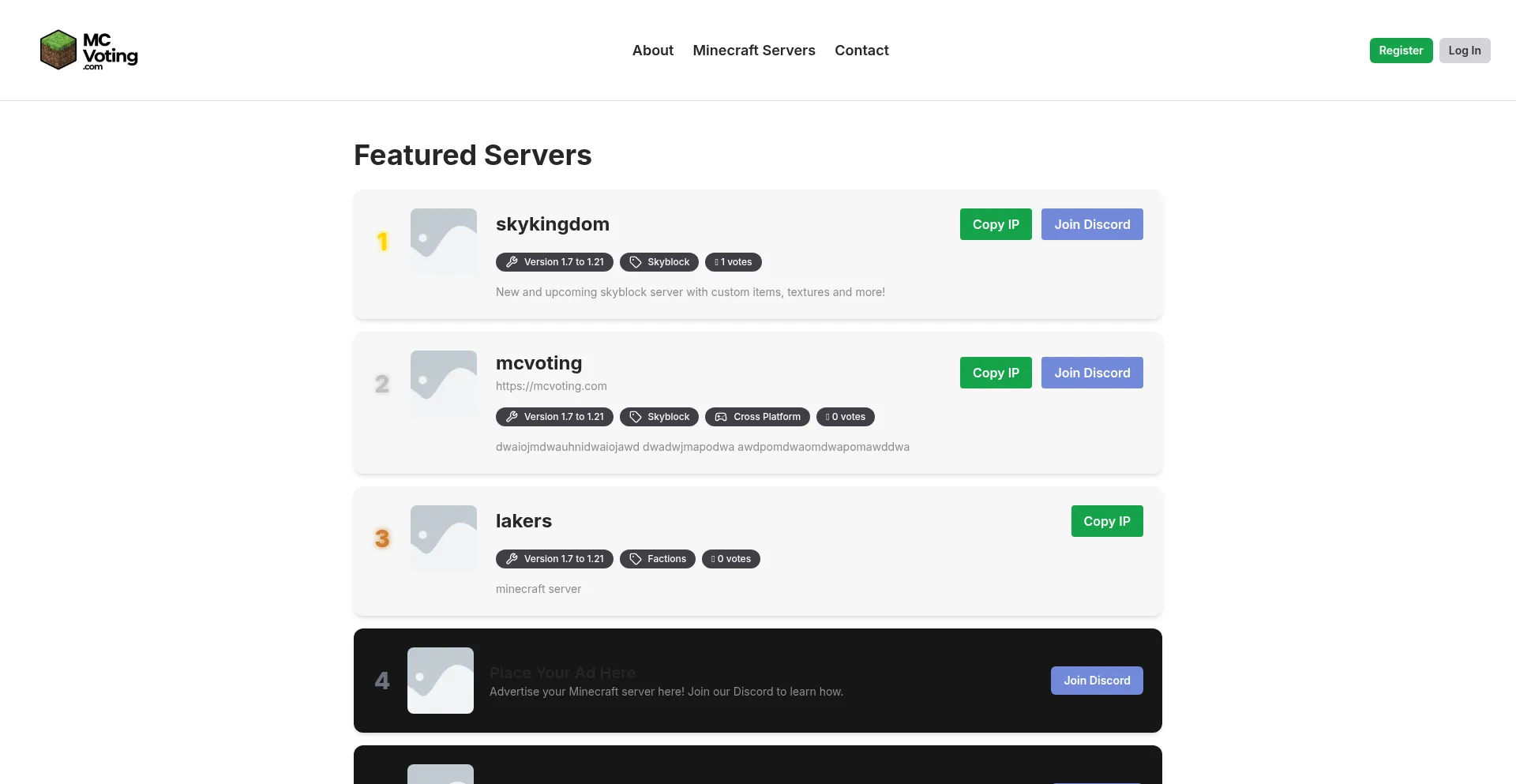Screen dimensions: 1516x784
Task: Click the MC Voting grass block logo
Action: [x=58, y=51]
